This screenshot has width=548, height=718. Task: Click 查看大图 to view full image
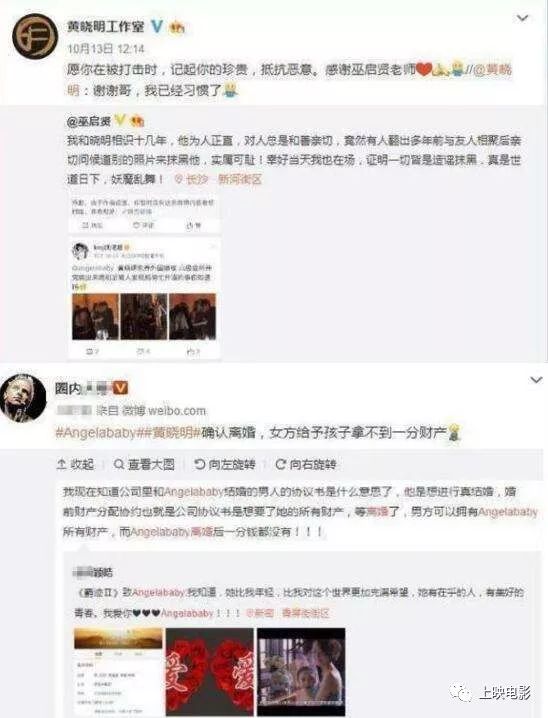[x=144, y=464]
